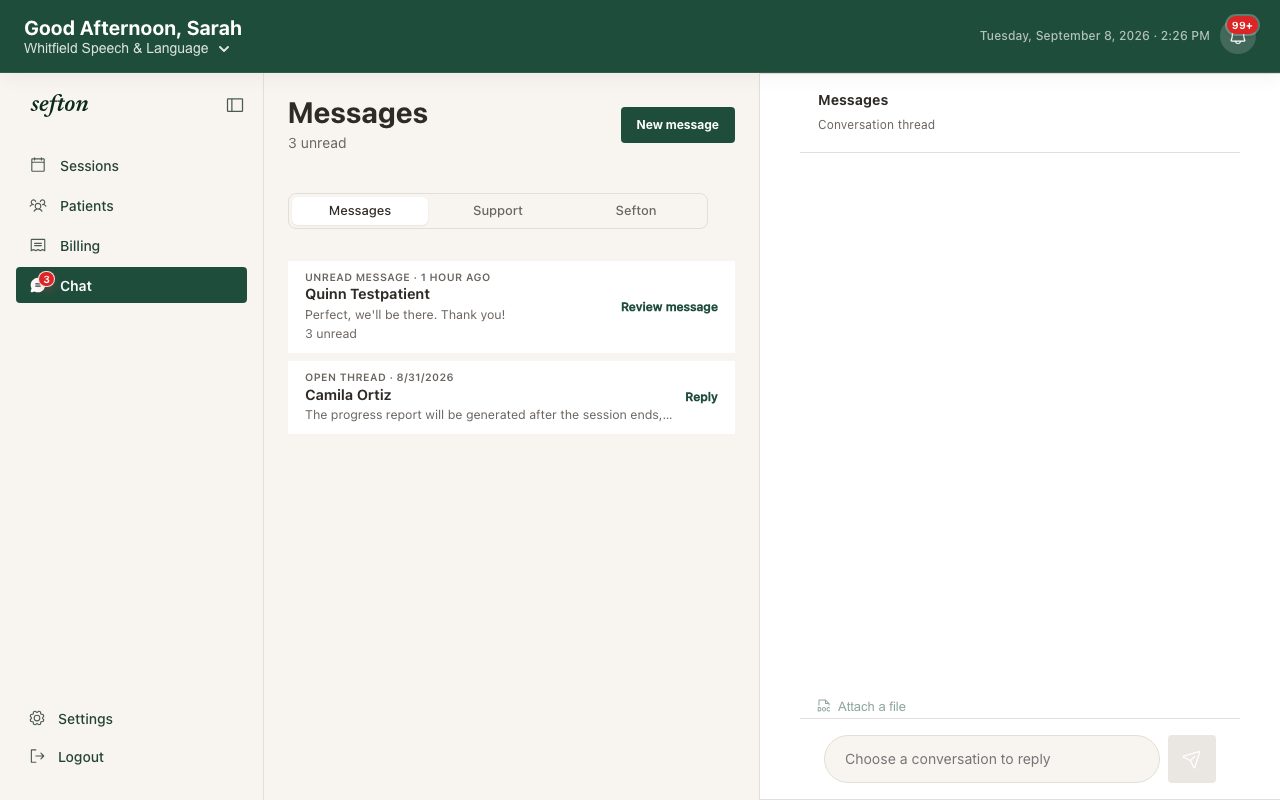Click the "Conversation thread" subtitle
The height and width of the screenshot is (800, 1280).
coord(876,125)
